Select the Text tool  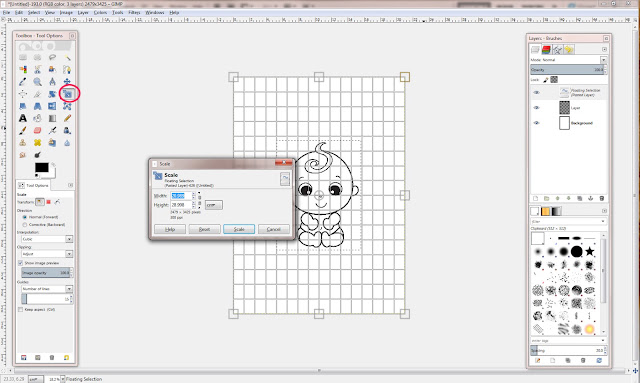[x=23, y=118]
